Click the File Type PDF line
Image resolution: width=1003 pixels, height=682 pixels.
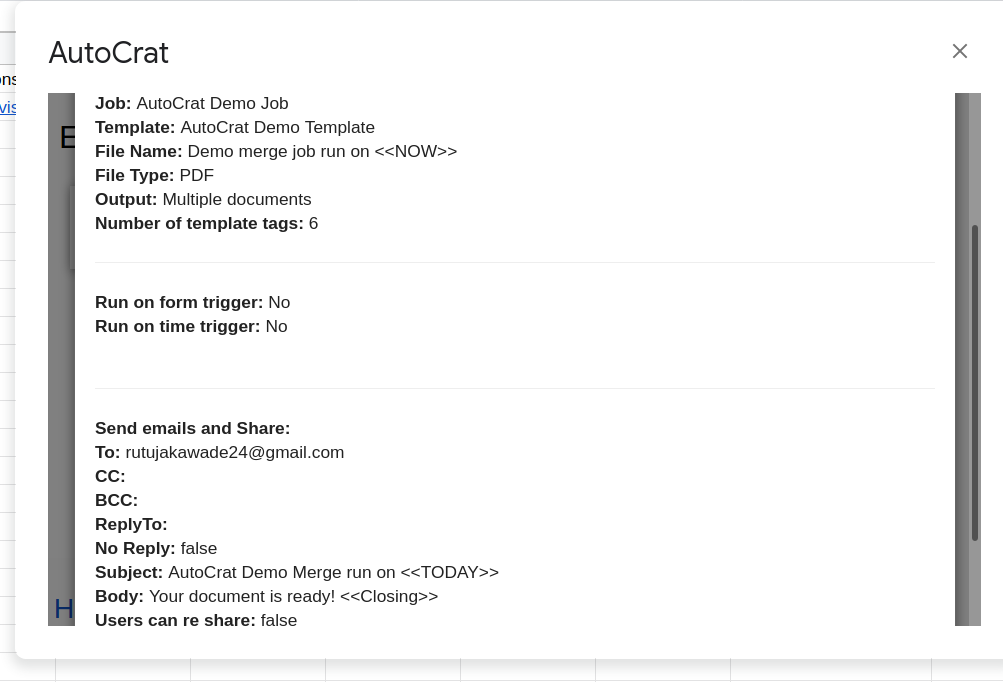(x=155, y=175)
